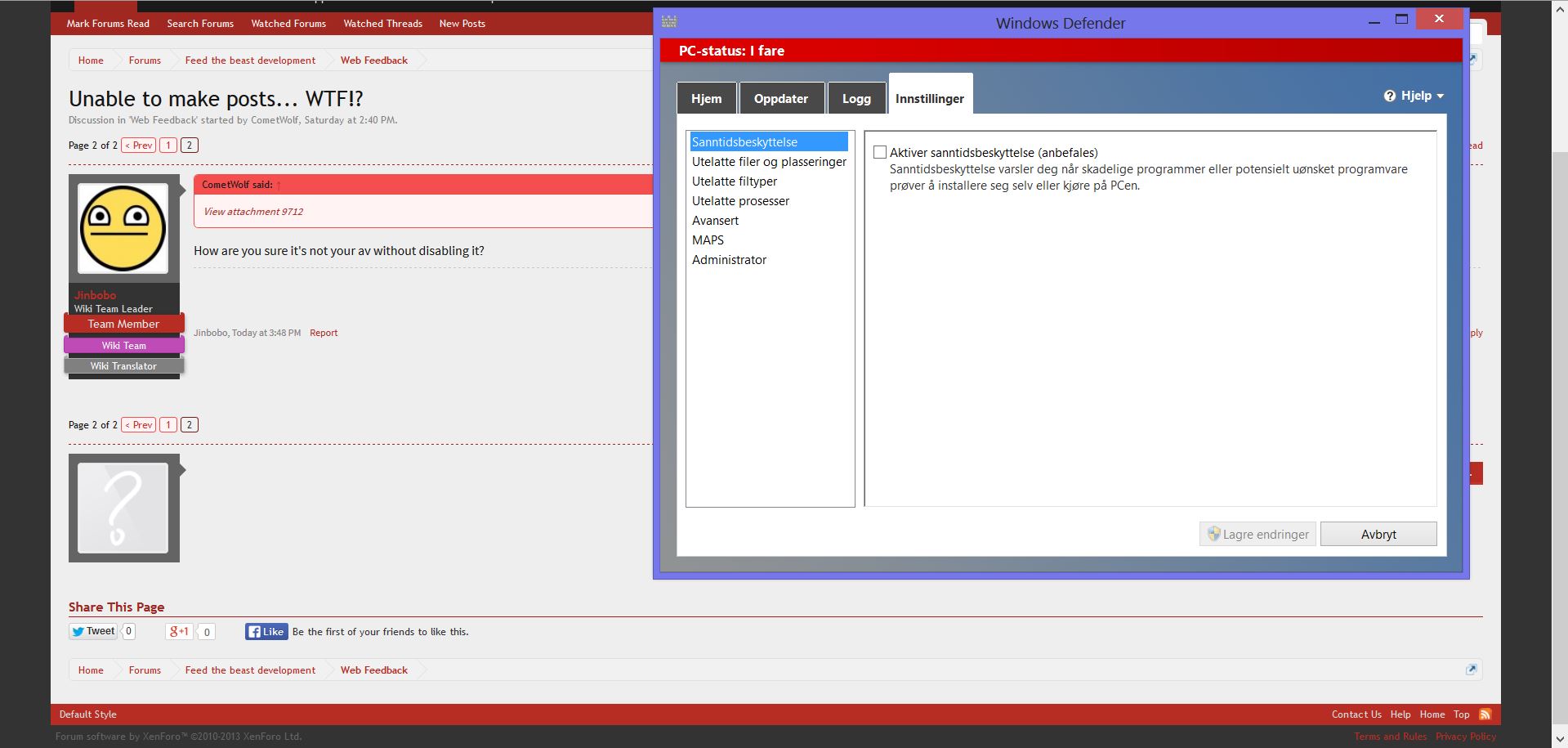The height and width of the screenshot is (748, 1568).
Task: Open the View attachment 9712 link
Action: pyautogui.click(x=253, y=212)
